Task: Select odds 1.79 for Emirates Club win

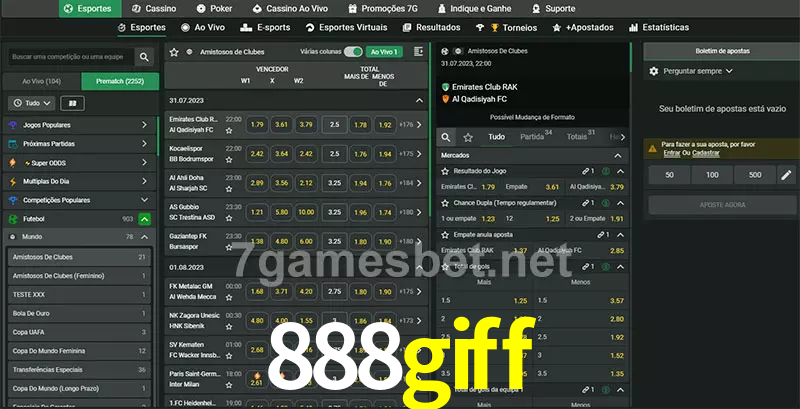Action: 257,124
